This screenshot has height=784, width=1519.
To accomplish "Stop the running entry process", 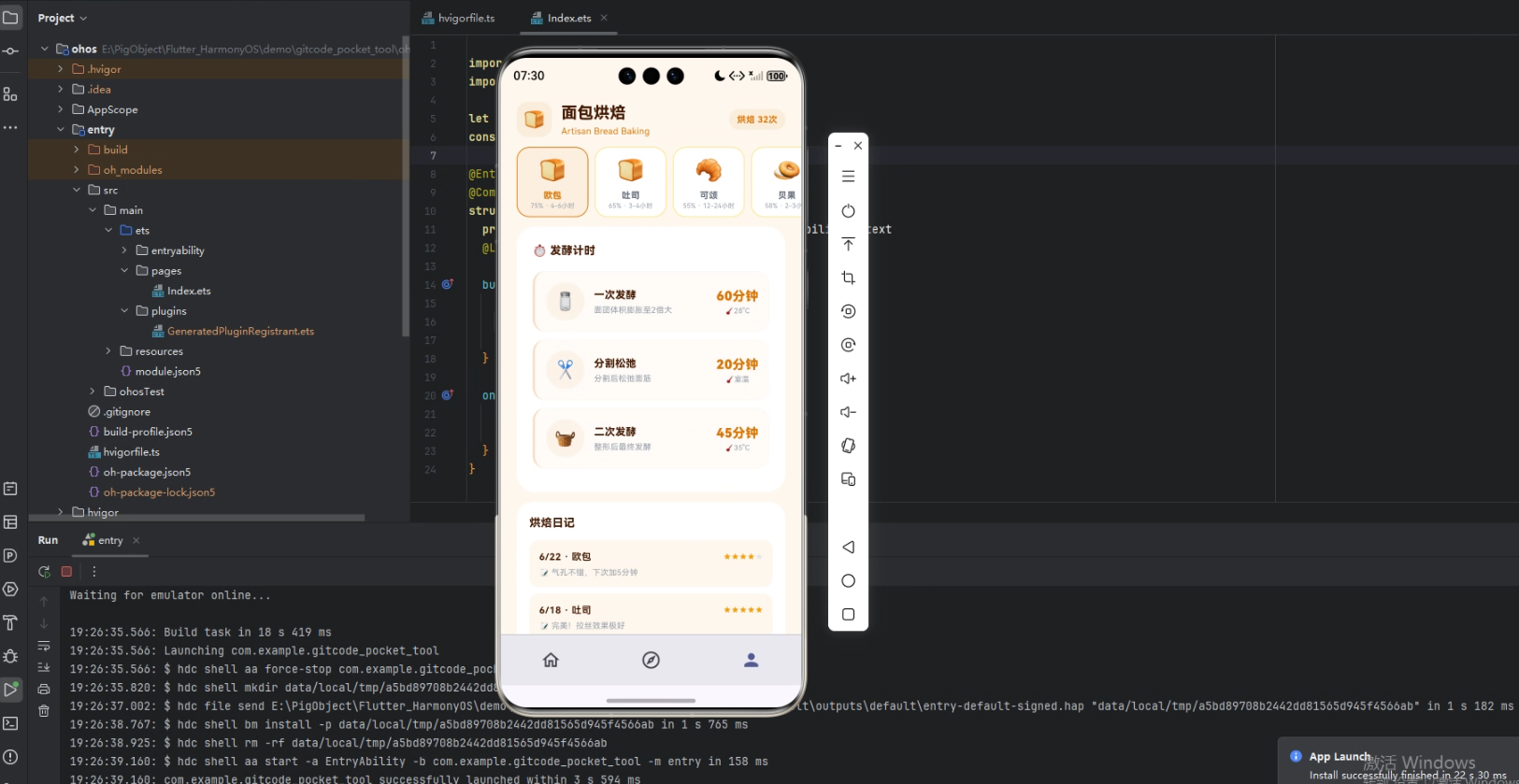I will 66,571.
